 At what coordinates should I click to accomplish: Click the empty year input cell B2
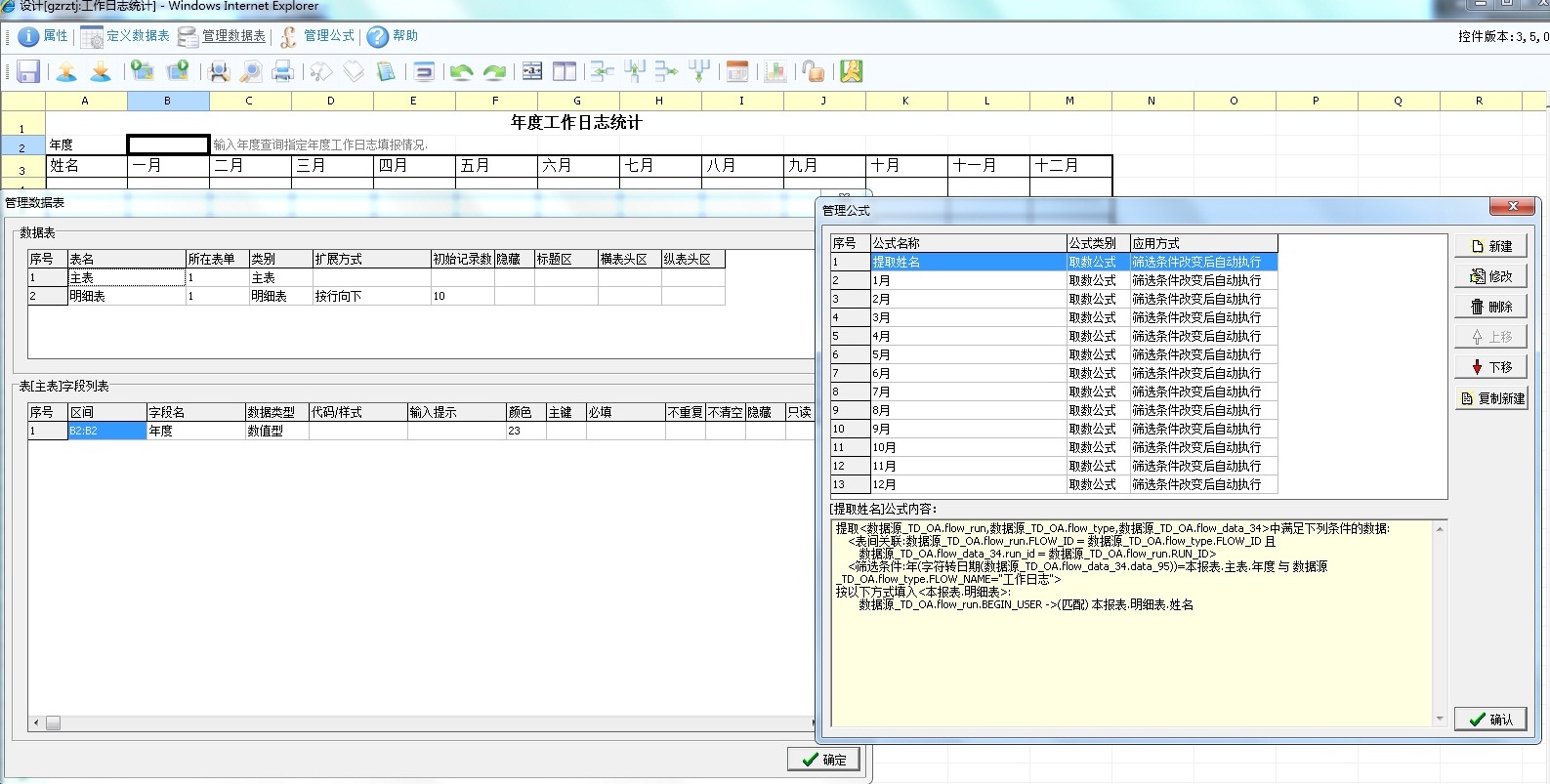pyautogui.click(x=168, y=144)
